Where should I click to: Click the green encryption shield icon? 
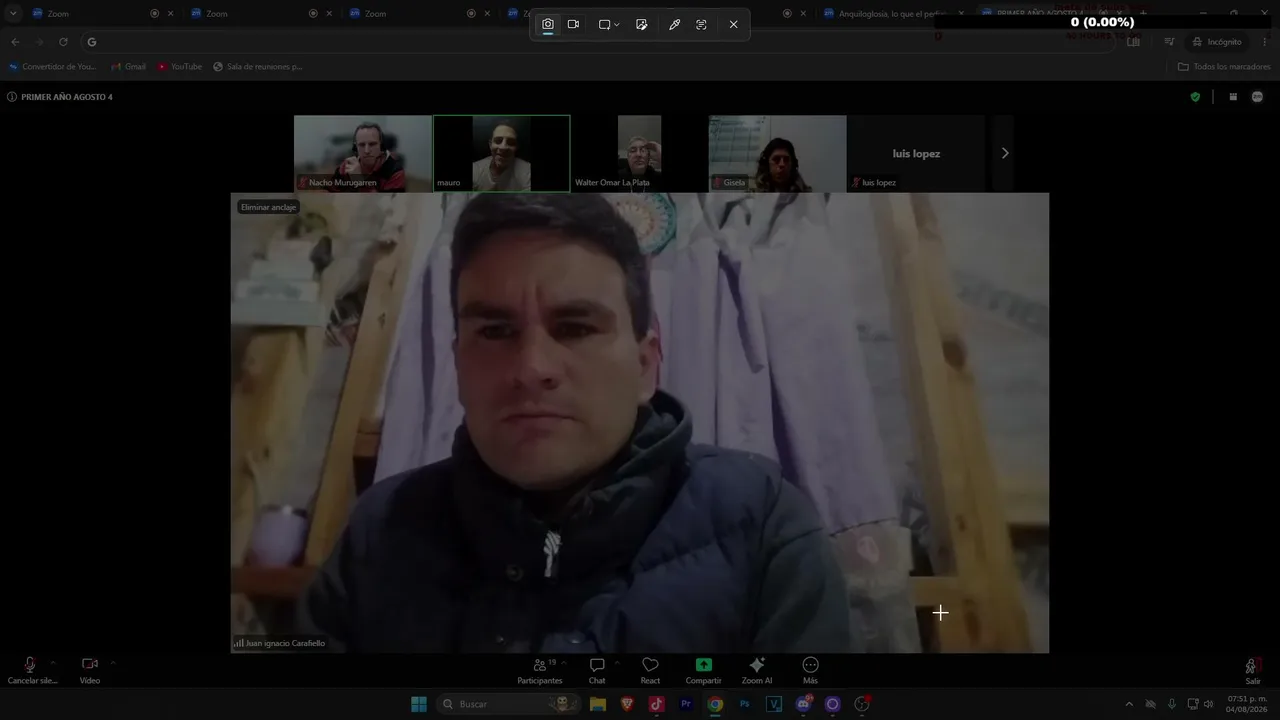[1195, 97]
